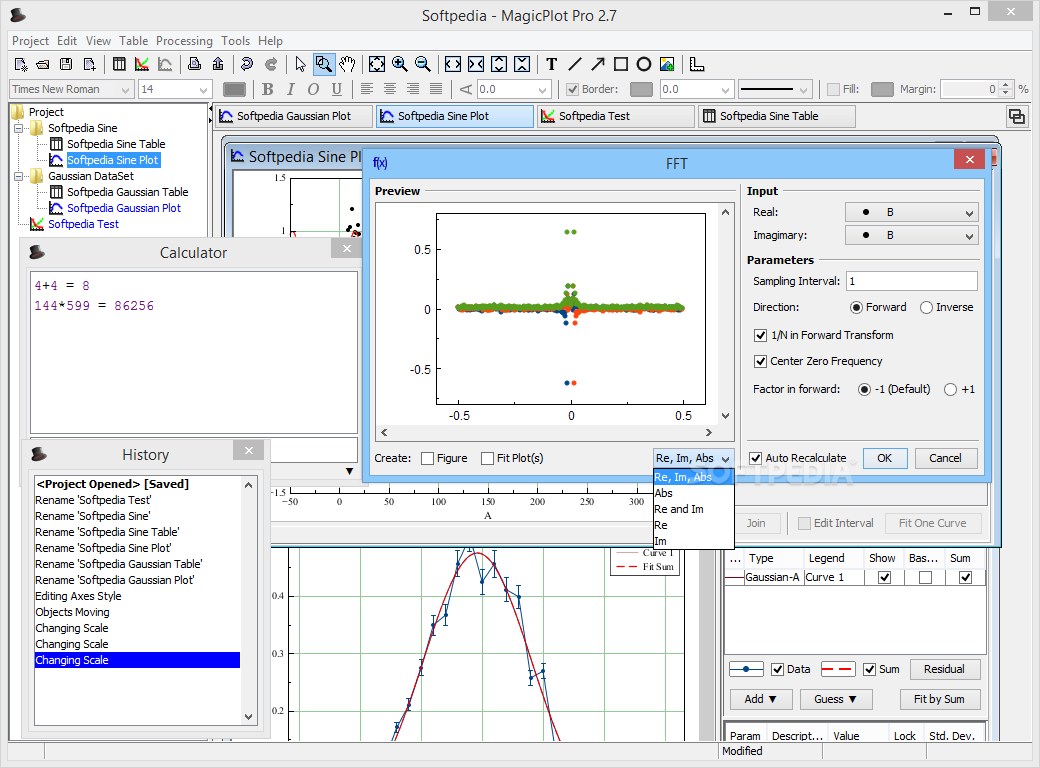Select the hand pan tool
Image resolution: width=1040 pixels, height=768 pixels.
(x=347, y=64)
